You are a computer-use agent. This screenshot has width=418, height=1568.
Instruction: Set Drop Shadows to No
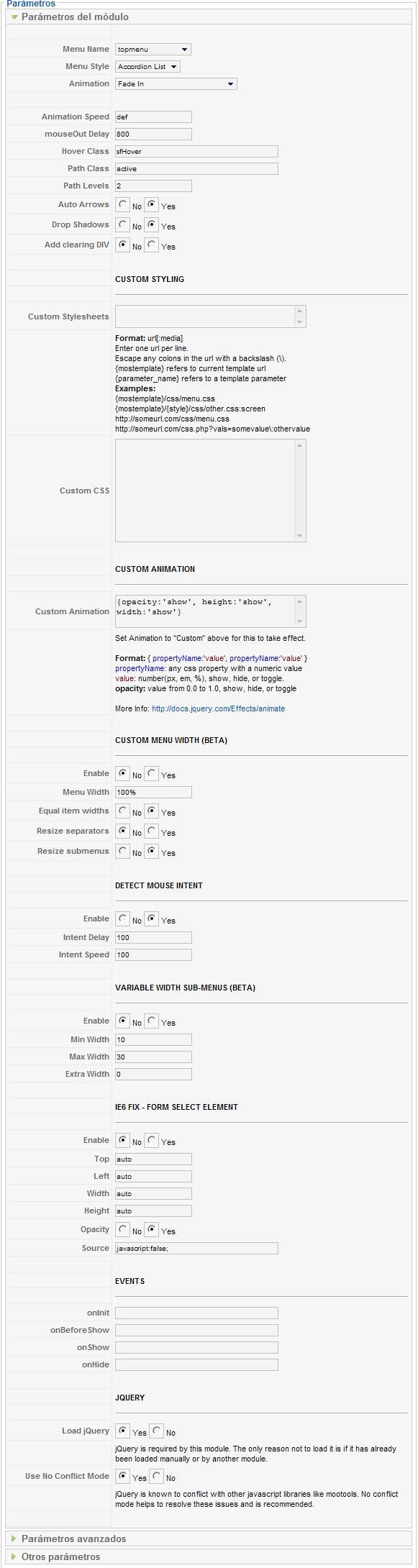coord(123,225)
